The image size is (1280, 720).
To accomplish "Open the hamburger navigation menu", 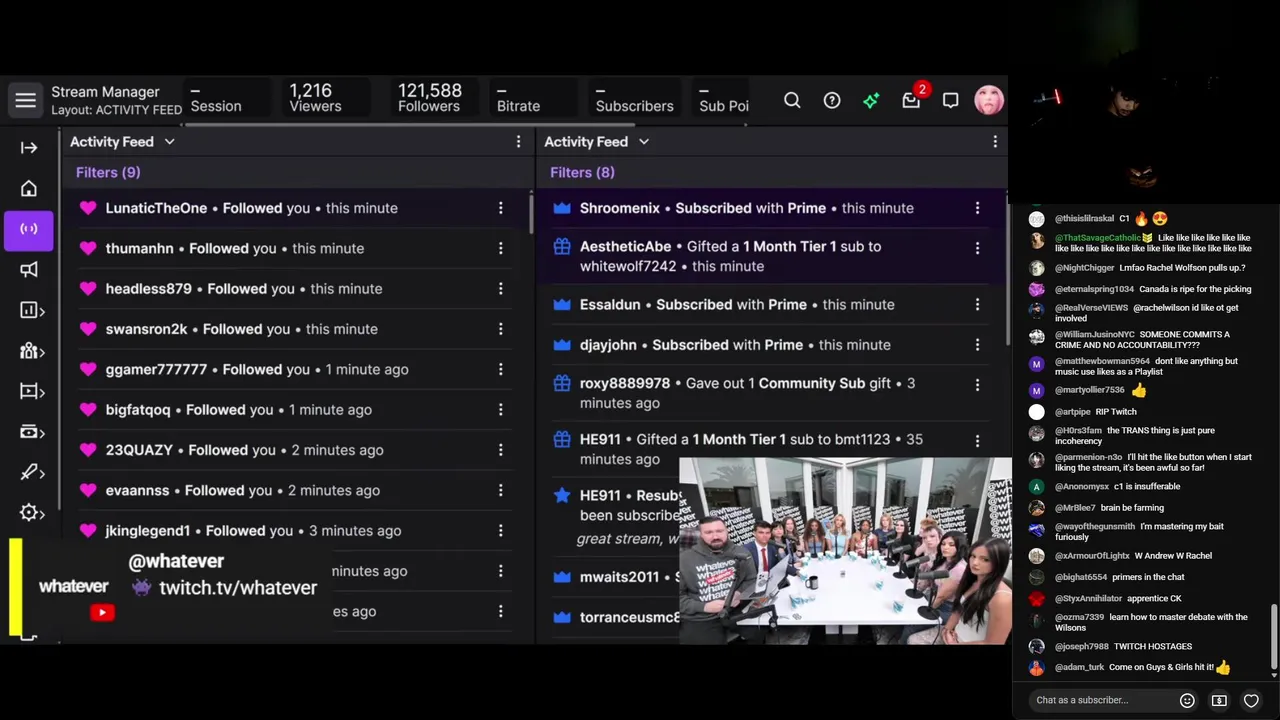I will (26, 100).
